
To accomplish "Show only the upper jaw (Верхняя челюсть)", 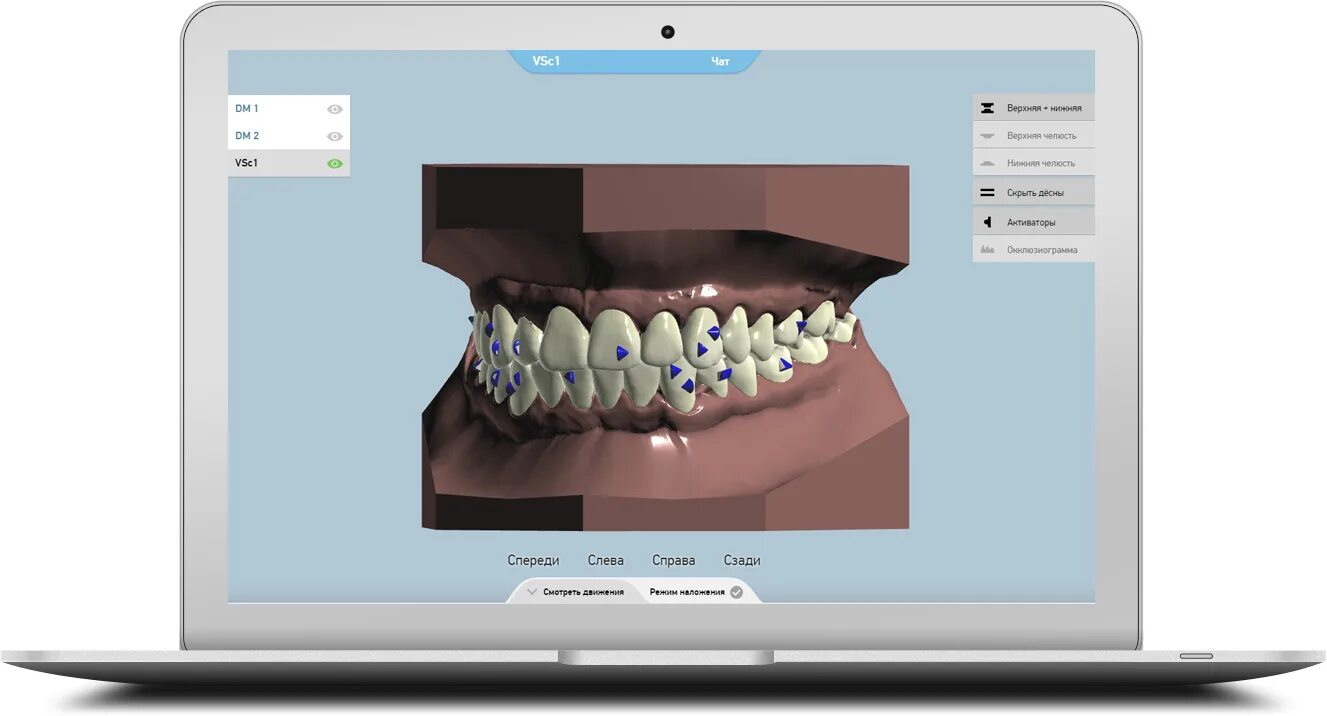I will pyautogui.click(x=1034, y=135).
